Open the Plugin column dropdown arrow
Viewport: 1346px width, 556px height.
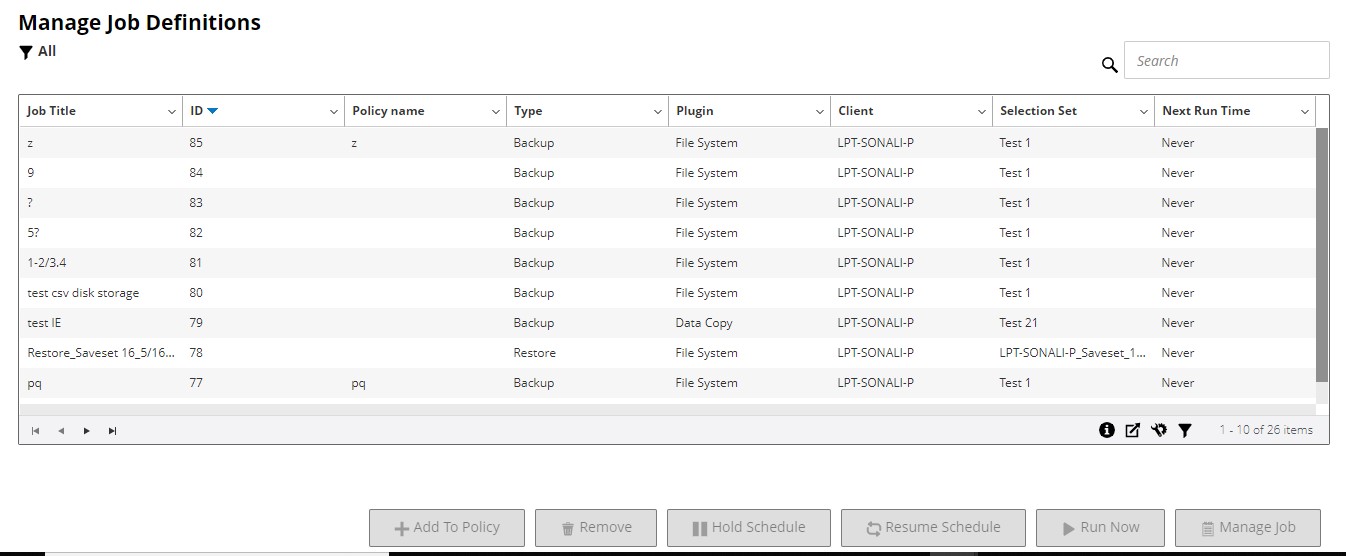pos(820,112)
